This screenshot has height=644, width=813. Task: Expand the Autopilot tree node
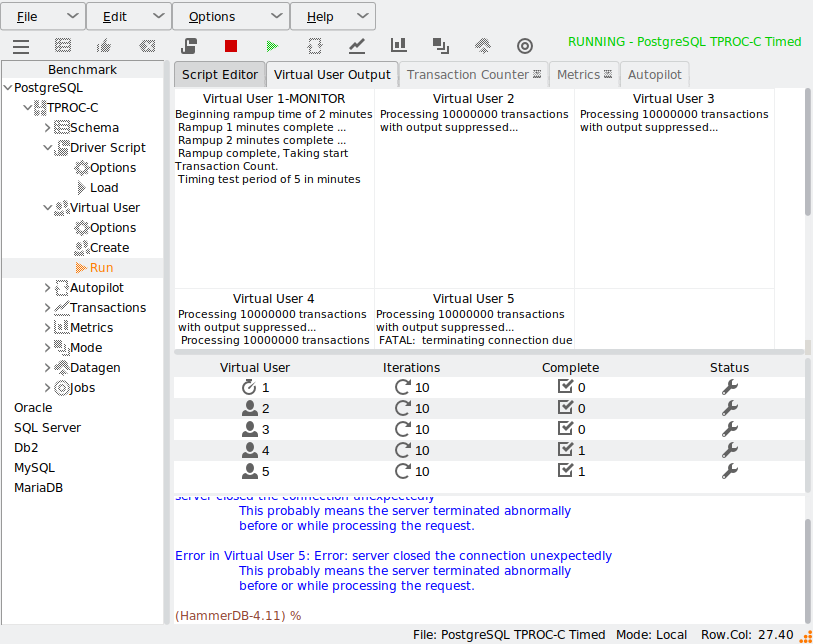point(47,288)
